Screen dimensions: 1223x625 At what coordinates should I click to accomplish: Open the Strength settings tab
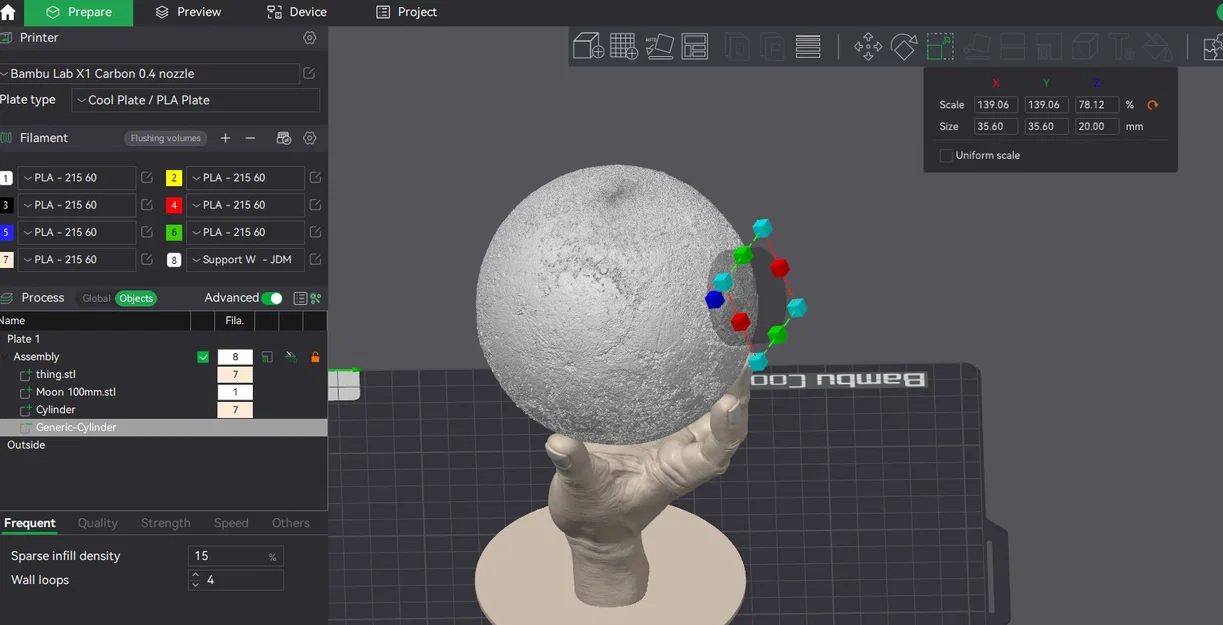pos(165,523)
